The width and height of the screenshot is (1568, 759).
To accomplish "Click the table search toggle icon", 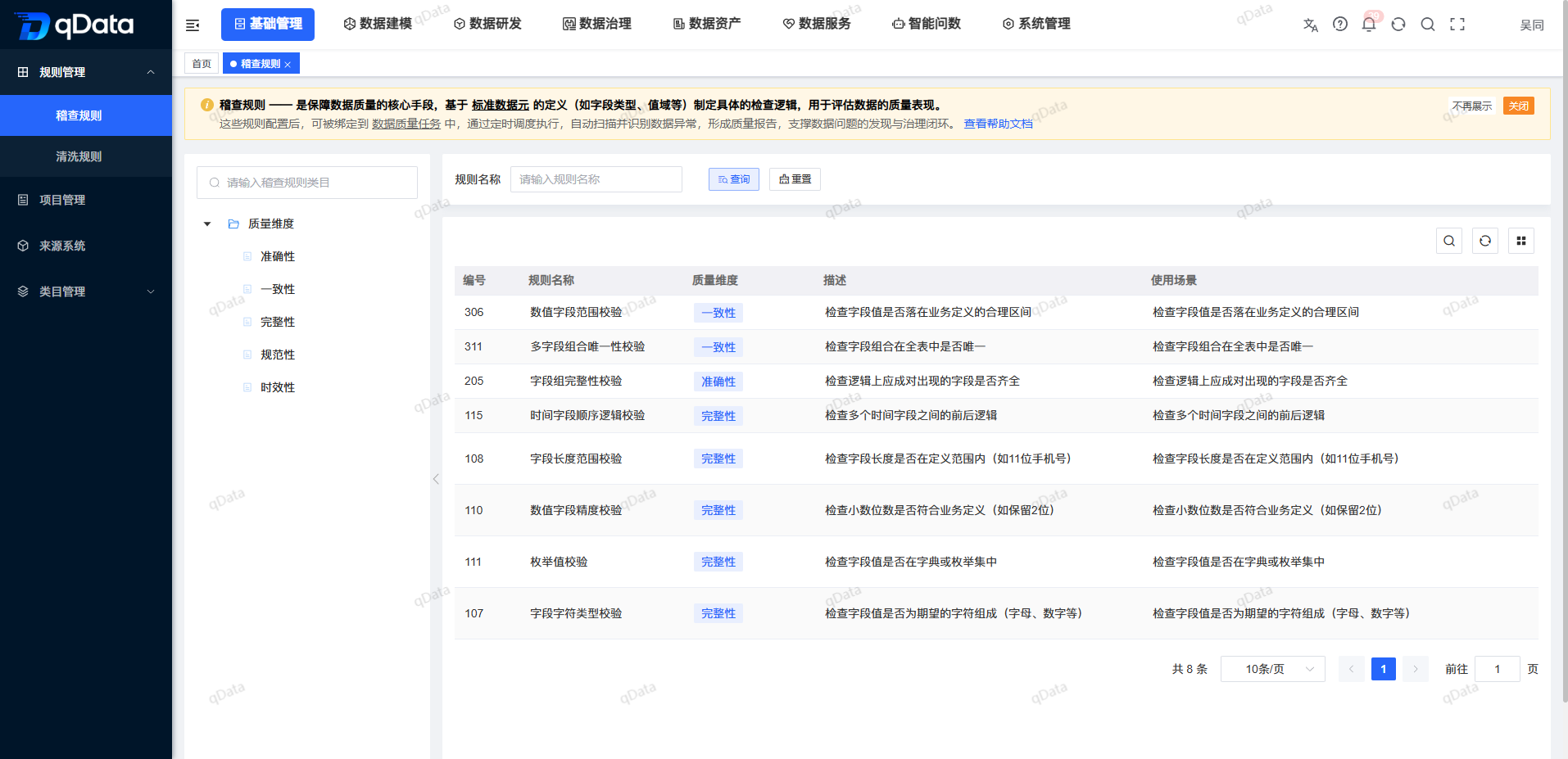I will click(x=1449, y=241).
